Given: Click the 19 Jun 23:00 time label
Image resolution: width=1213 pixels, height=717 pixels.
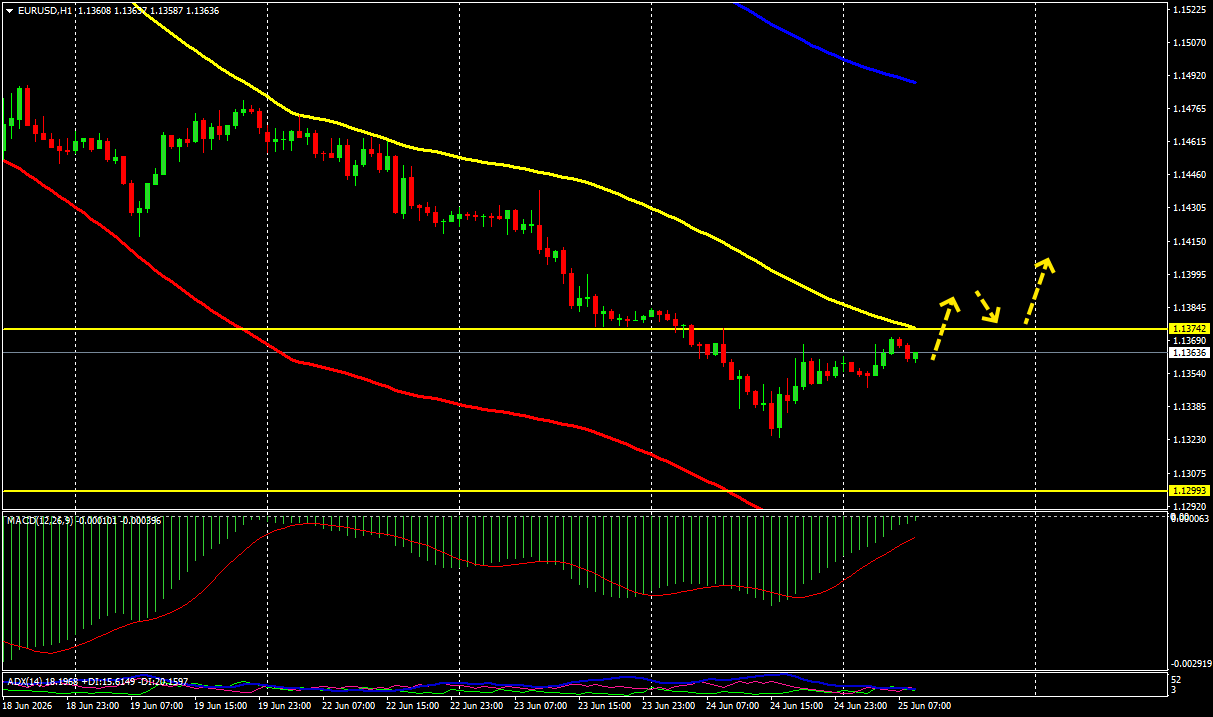Looking at the screenshot, I should (x=283, y=706).
